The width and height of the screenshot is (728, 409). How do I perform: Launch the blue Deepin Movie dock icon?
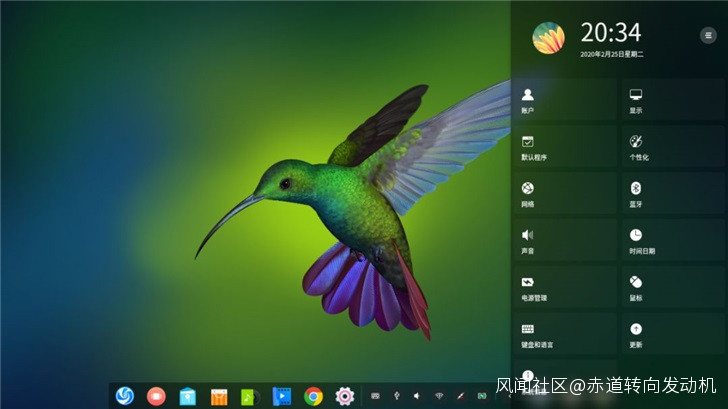click(x=281, y=396)
